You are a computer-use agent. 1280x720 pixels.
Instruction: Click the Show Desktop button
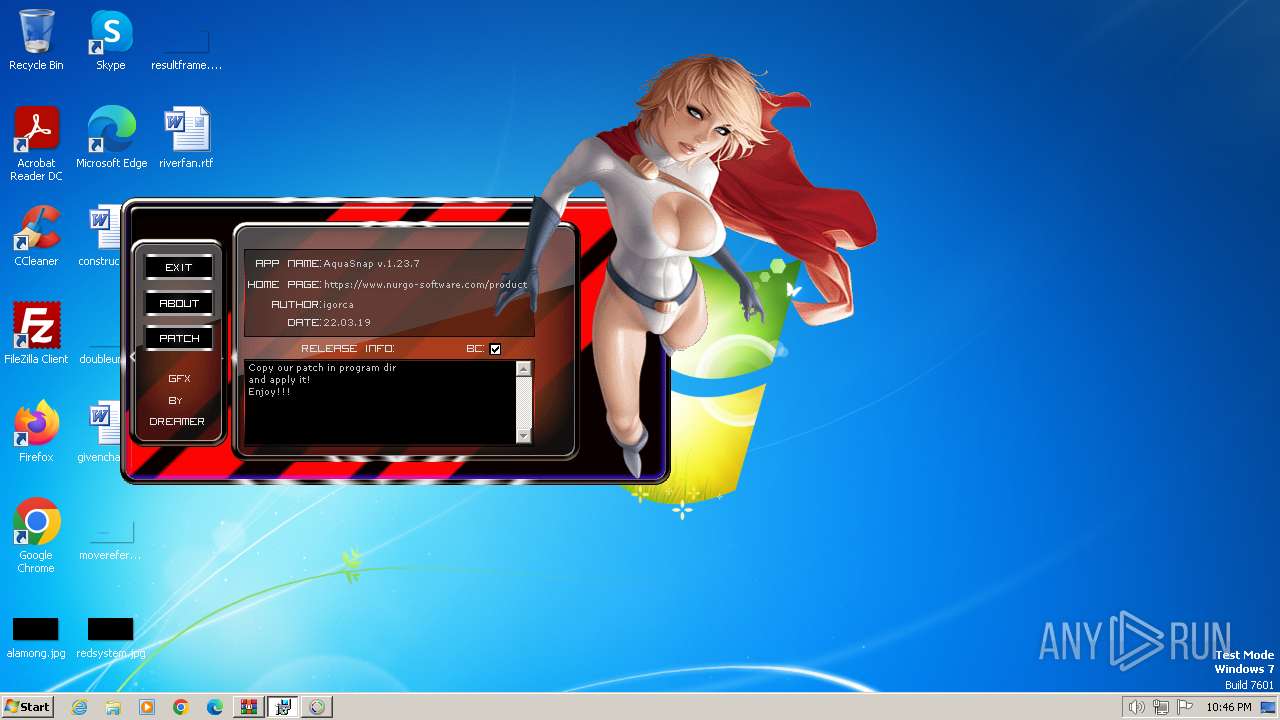[x=1270, y=707]
